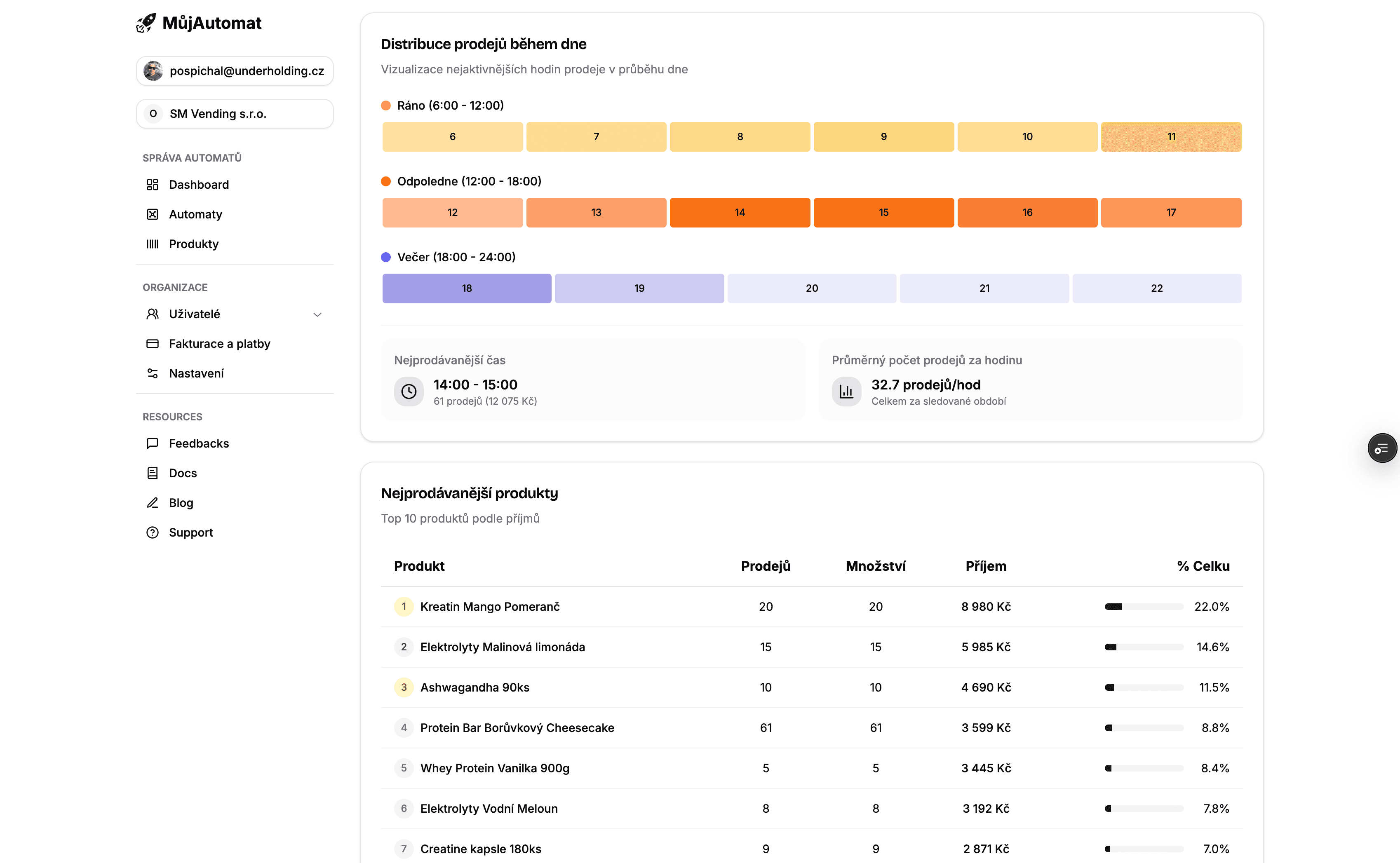Click the Nastavení sliders icon
Screen dimensions: 1400x863
click(x=153, y=373)
